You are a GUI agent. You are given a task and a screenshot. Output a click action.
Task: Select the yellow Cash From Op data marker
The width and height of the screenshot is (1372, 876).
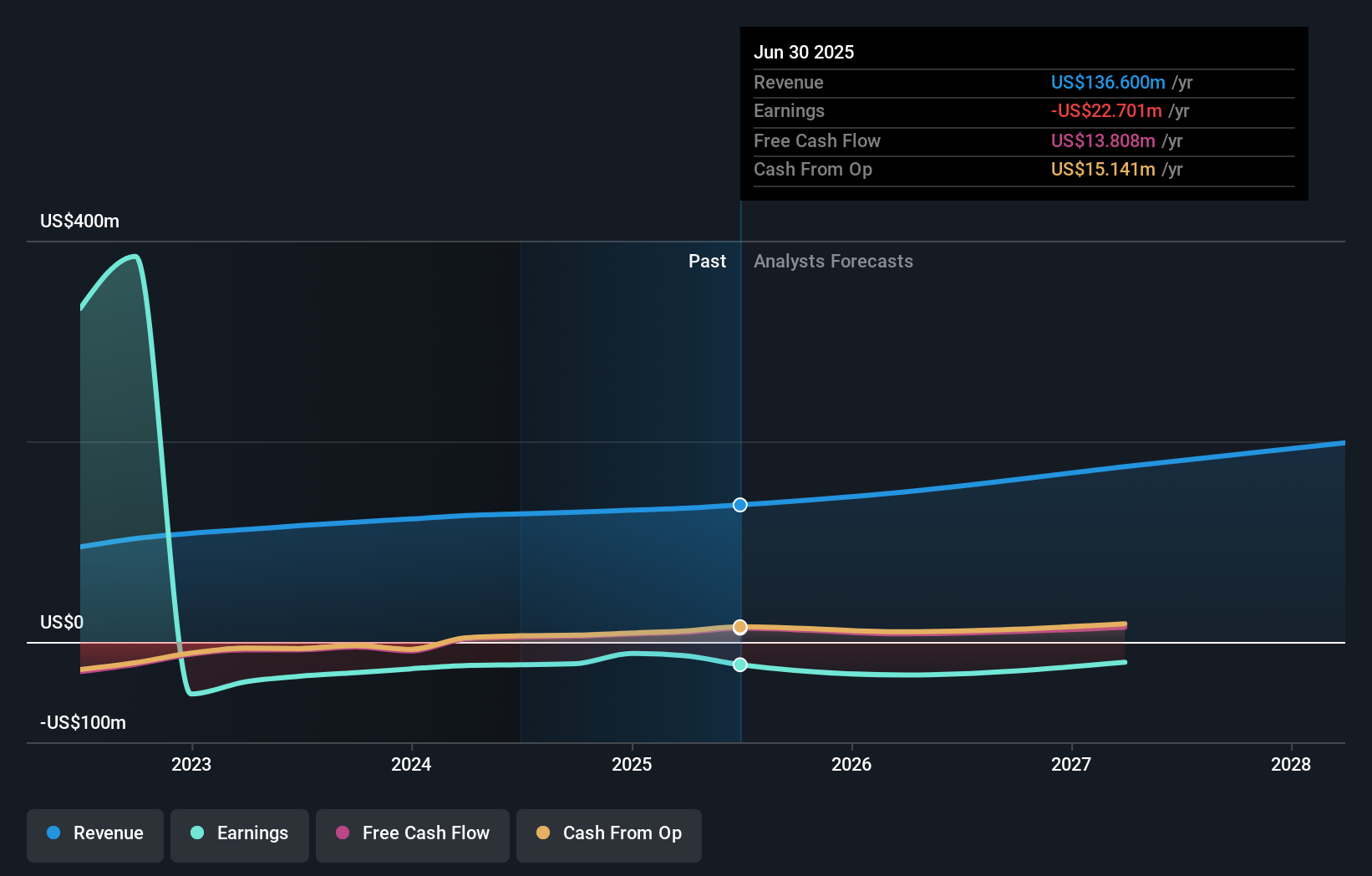click(740, 627)
